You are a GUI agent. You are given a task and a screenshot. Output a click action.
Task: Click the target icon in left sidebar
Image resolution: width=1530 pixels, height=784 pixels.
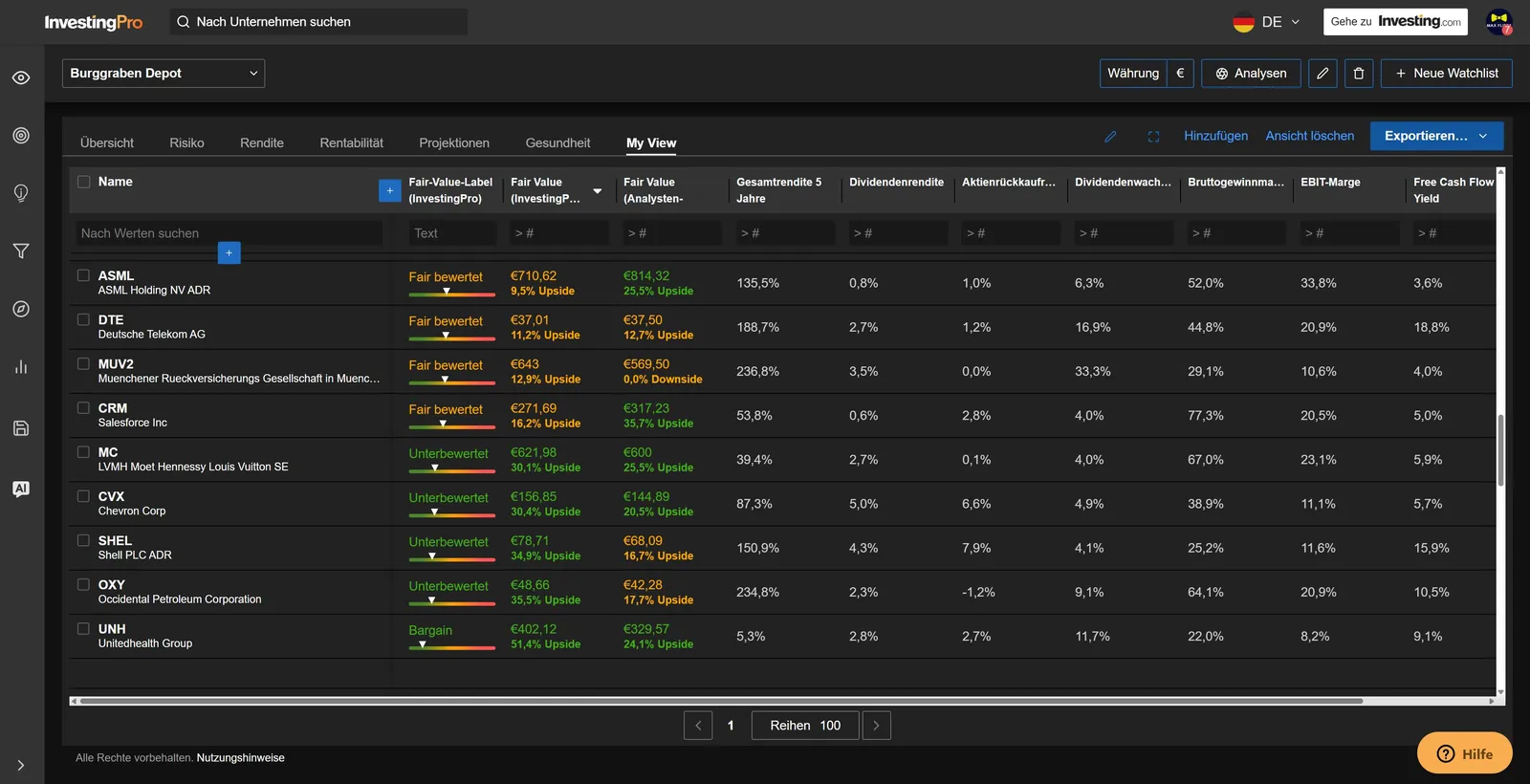21,136
